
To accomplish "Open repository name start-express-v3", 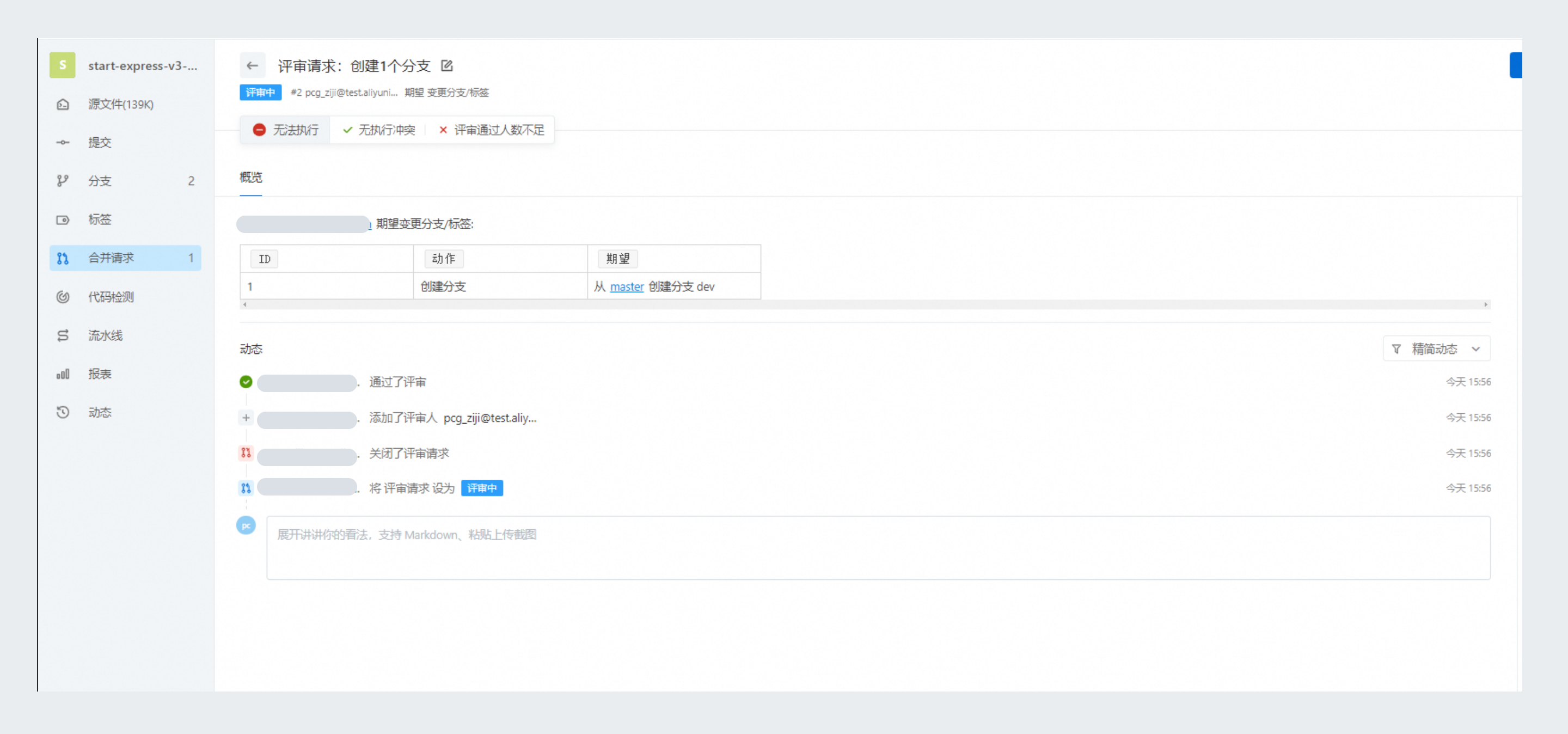I will [143, 66].
